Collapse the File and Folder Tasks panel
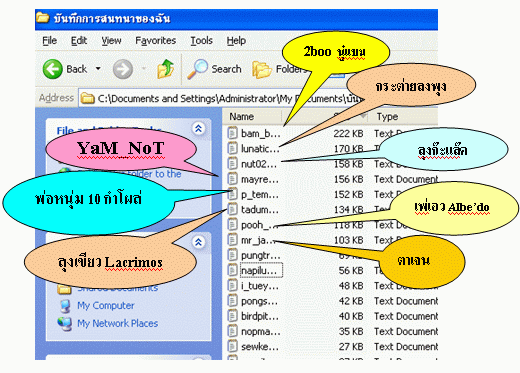 (x=198, y=128)
